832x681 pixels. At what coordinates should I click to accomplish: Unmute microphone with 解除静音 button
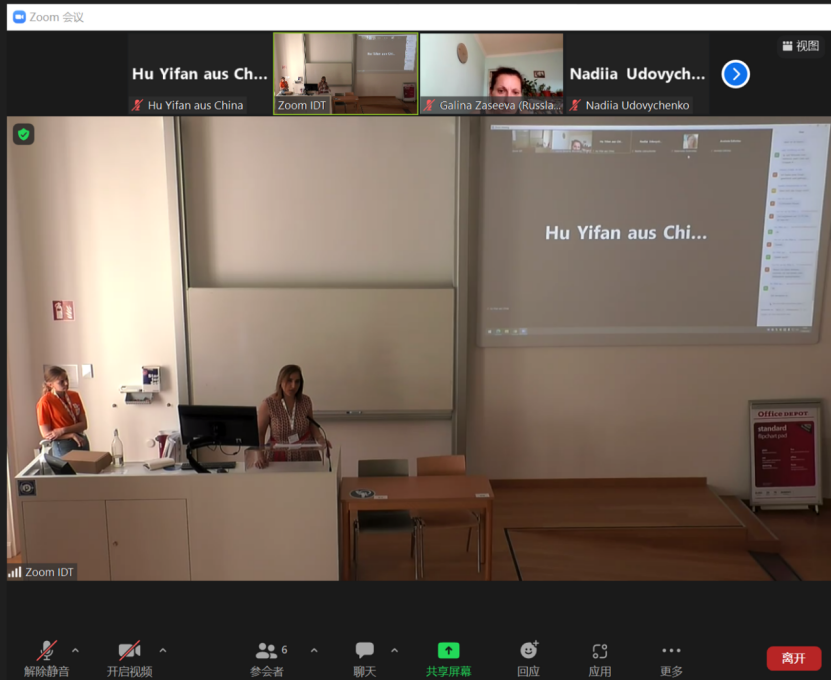click(47, 657)
